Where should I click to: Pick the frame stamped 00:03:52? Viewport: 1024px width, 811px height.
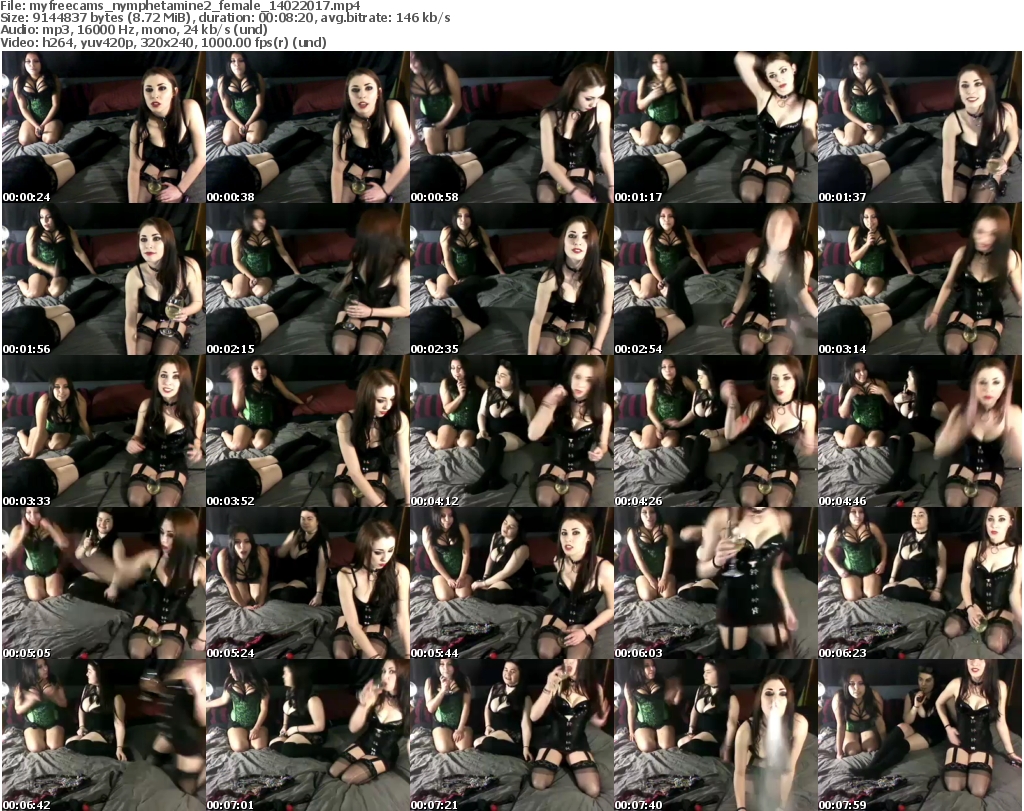[308, 432]
